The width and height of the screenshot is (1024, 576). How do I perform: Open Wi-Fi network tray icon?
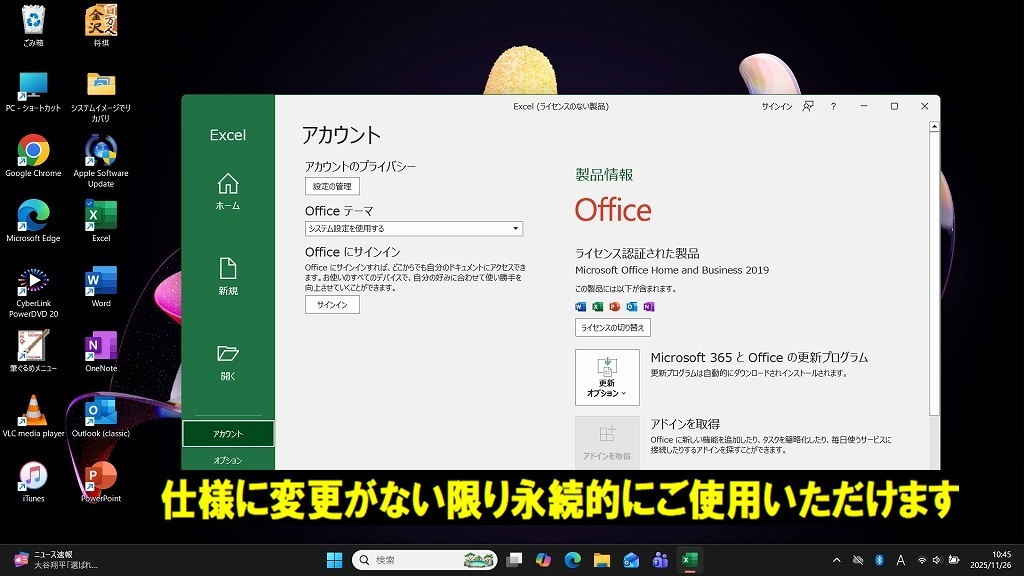tap(922, 560)
